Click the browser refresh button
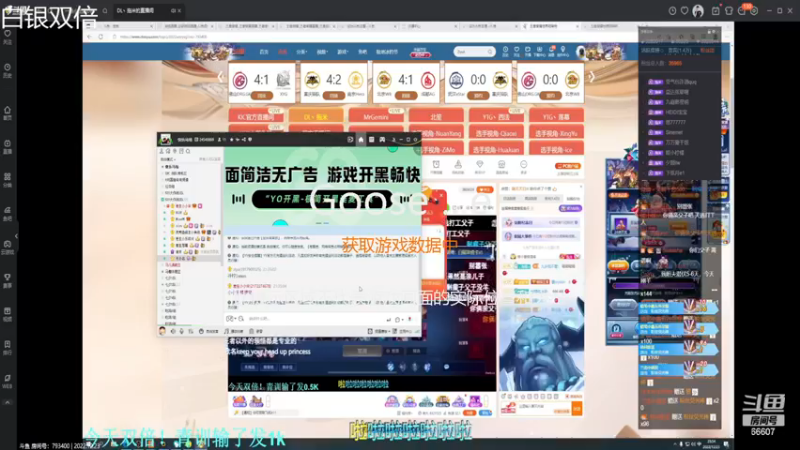800x450 pixels. [x=101, y=37]
